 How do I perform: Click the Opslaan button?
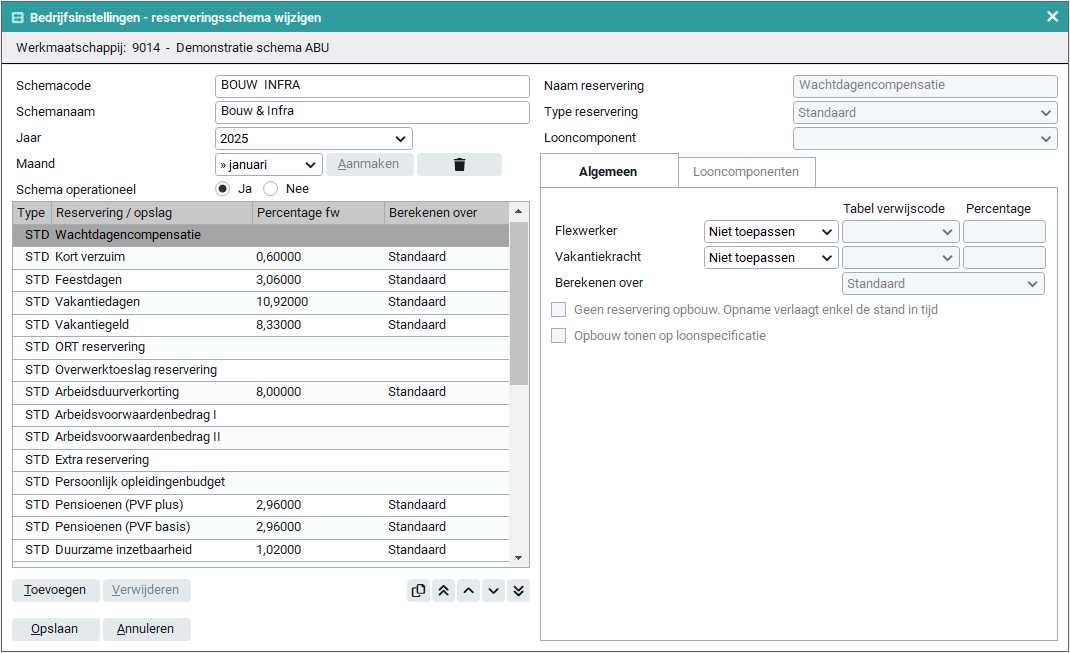tap(56, 629)
